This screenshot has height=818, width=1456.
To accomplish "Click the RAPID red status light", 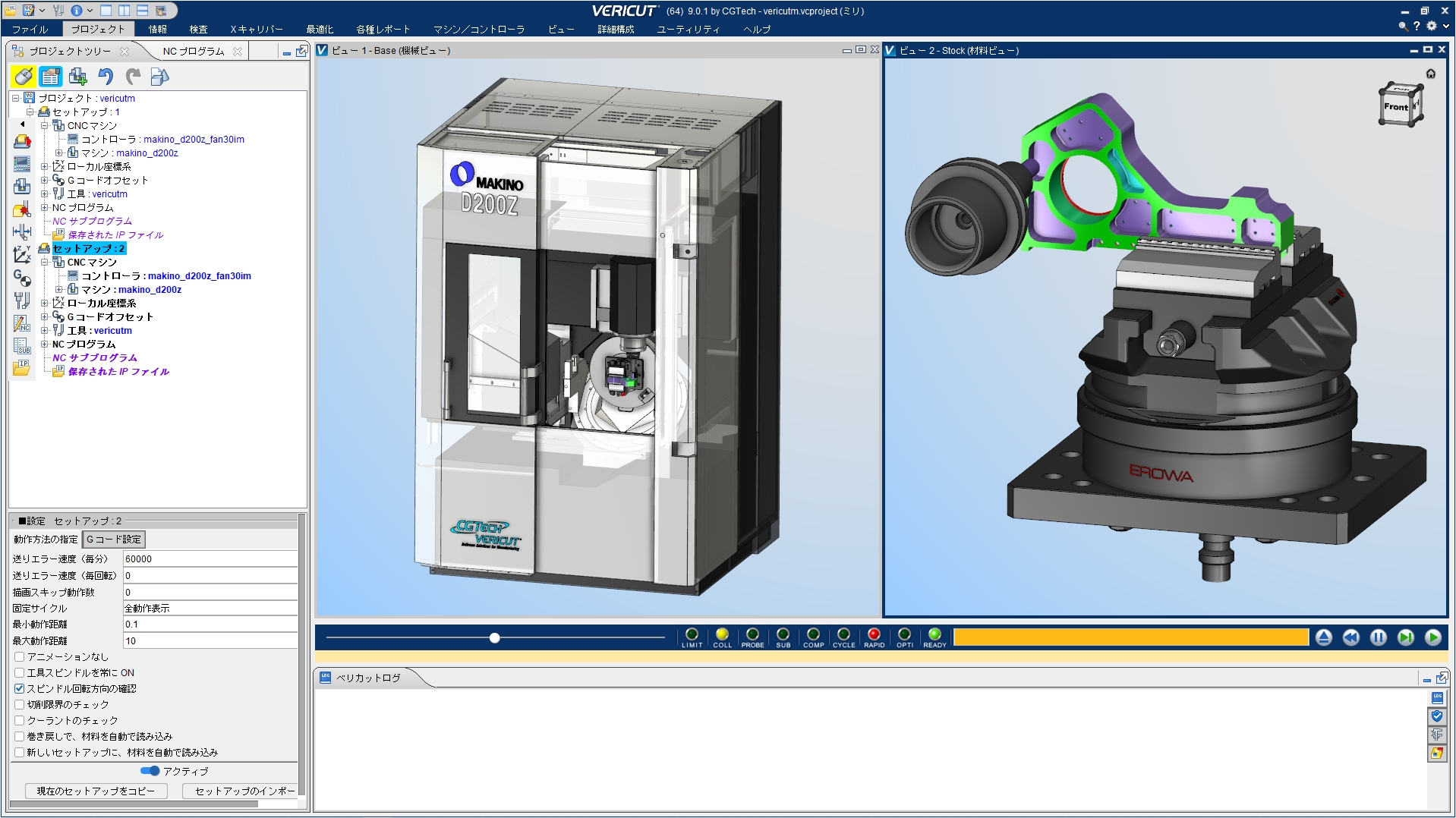I will 874,634.
